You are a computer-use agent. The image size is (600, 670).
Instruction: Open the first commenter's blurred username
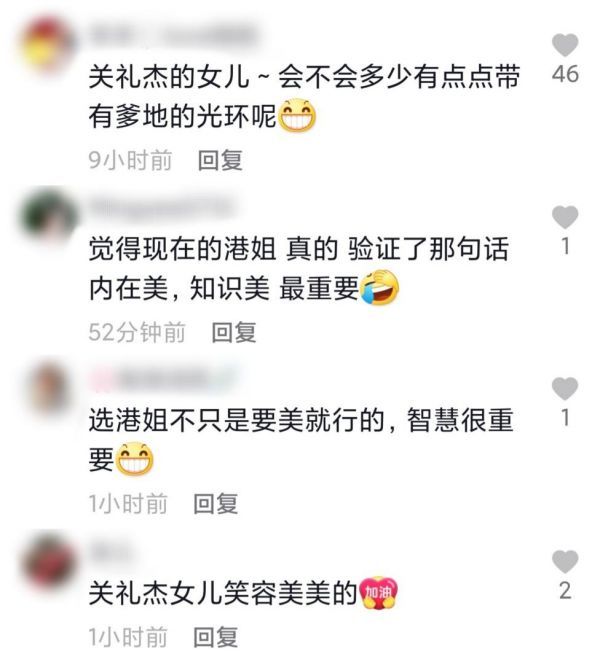coord(175,36)
